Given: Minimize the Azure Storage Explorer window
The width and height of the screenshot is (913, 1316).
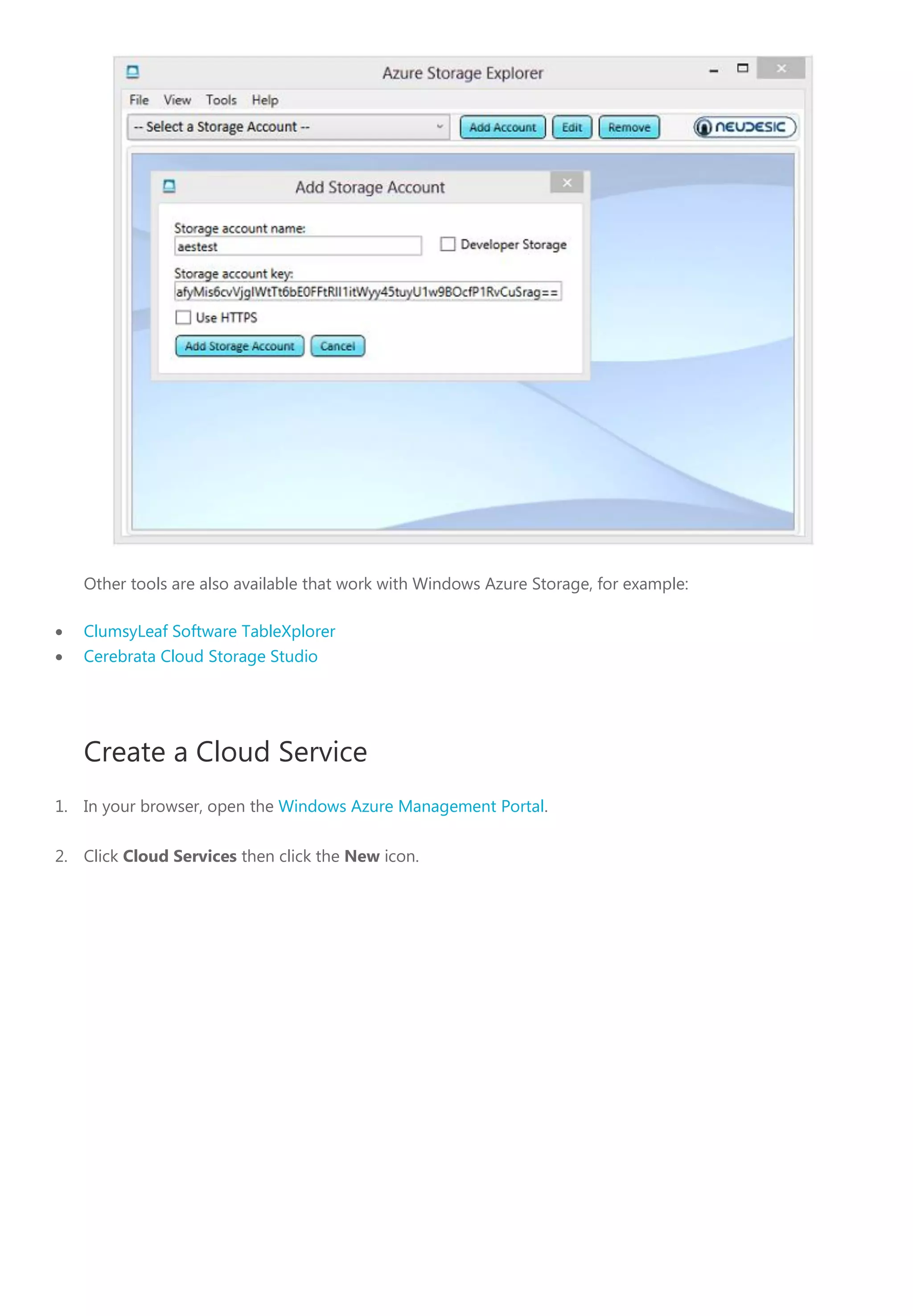Looking at the screenshot, I should tap(713, 70).
